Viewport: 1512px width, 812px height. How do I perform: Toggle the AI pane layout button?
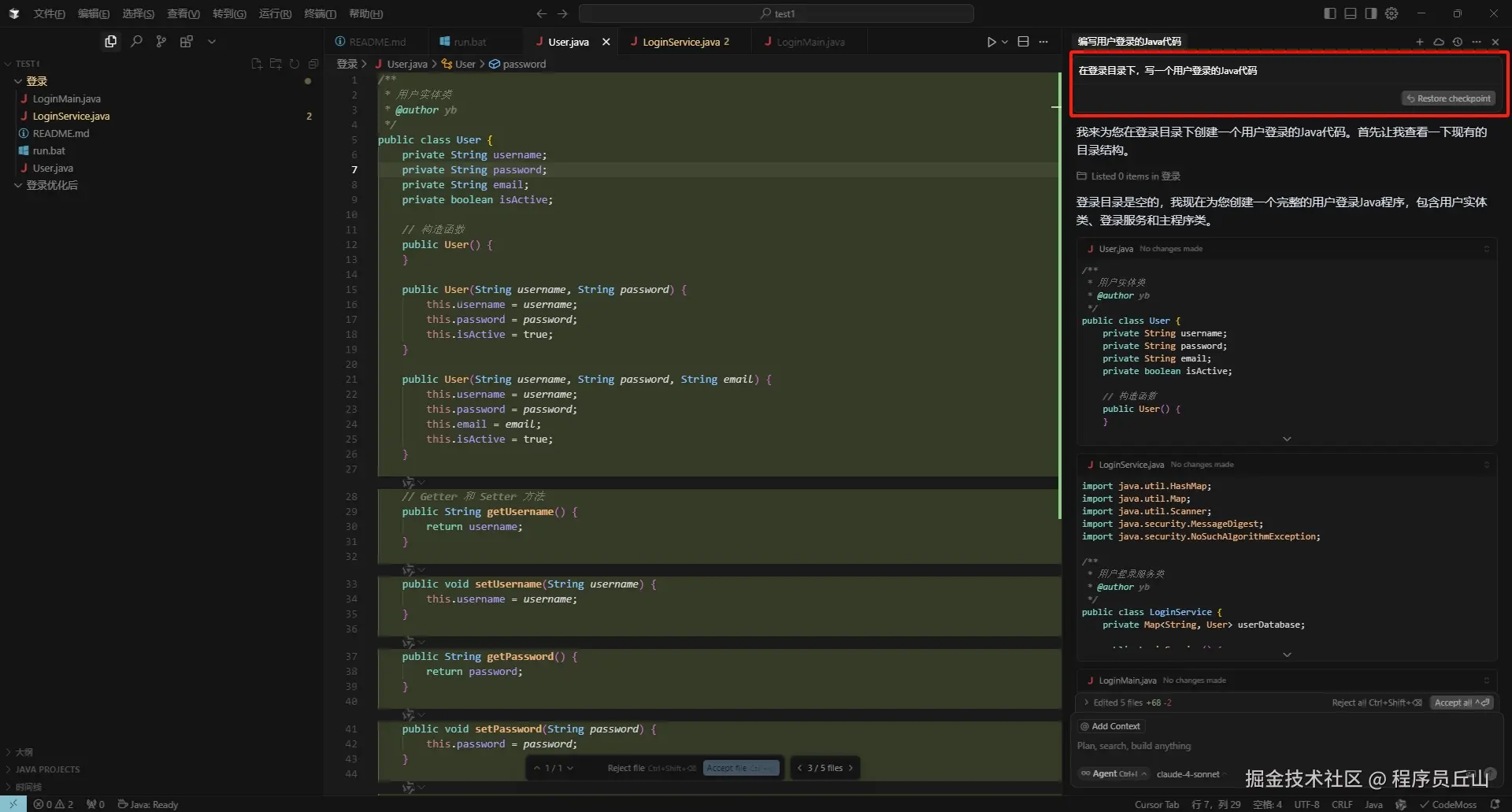pyautogui.click(x=1371, y=13)
